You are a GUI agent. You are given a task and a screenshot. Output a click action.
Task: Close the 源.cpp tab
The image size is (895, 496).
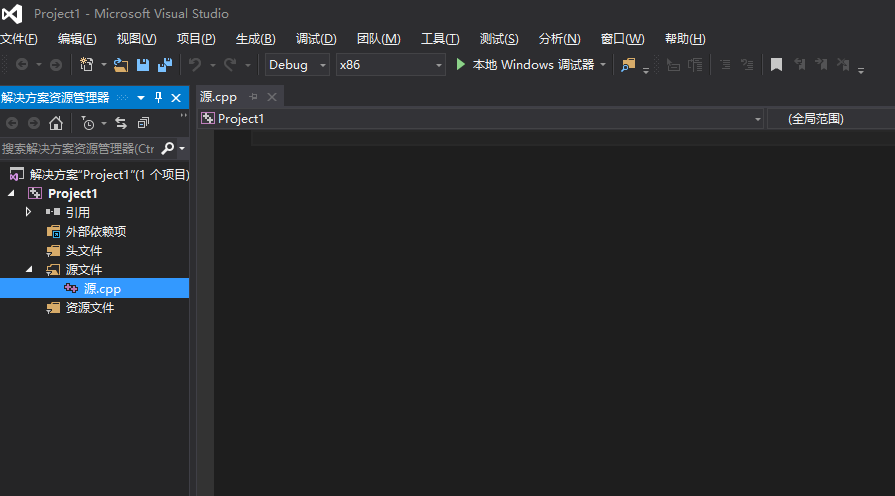coord(272,97)
